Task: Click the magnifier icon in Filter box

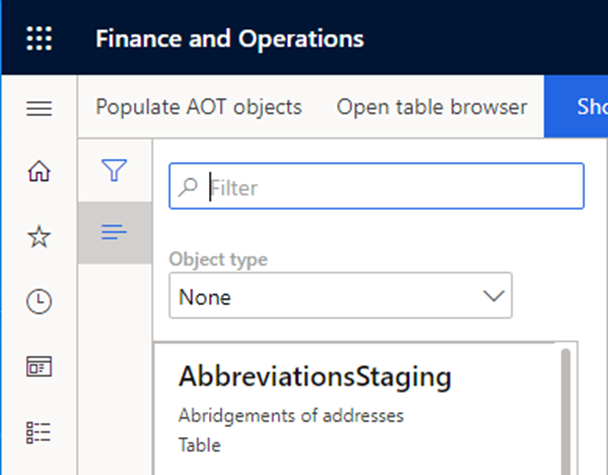Action: 188,187
